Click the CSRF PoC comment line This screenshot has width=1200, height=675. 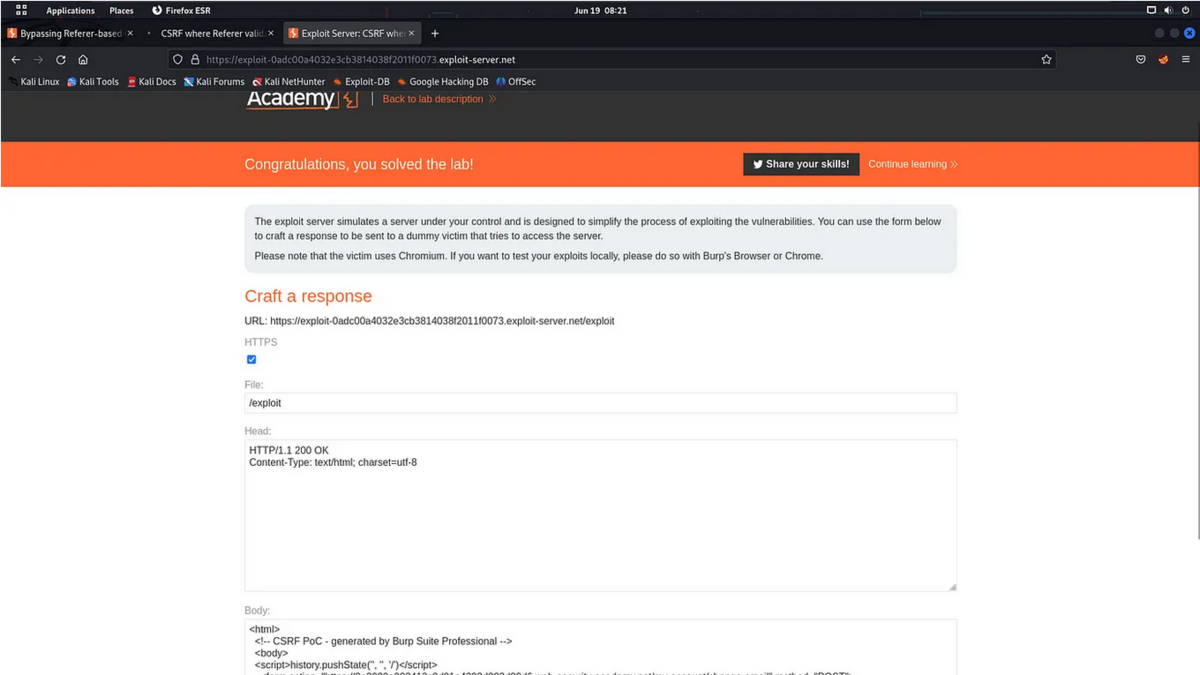coord(384,641)
